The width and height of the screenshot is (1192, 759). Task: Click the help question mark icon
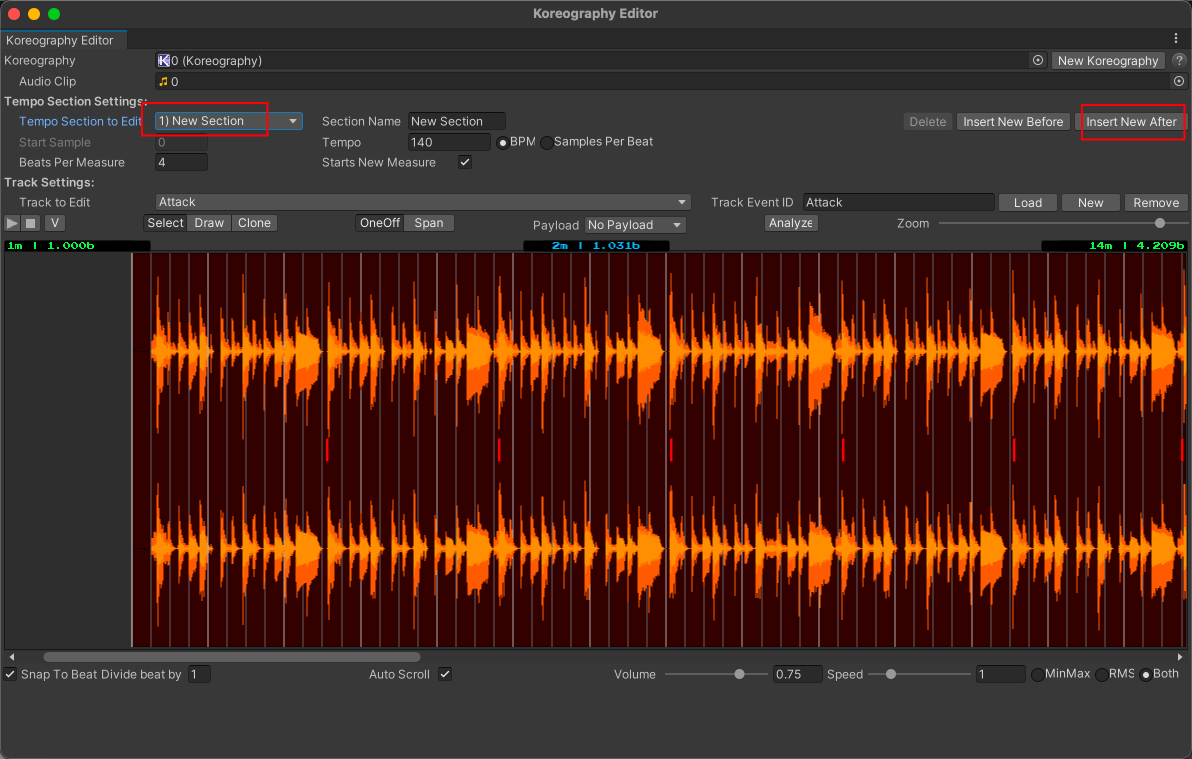click(1179, 60)
